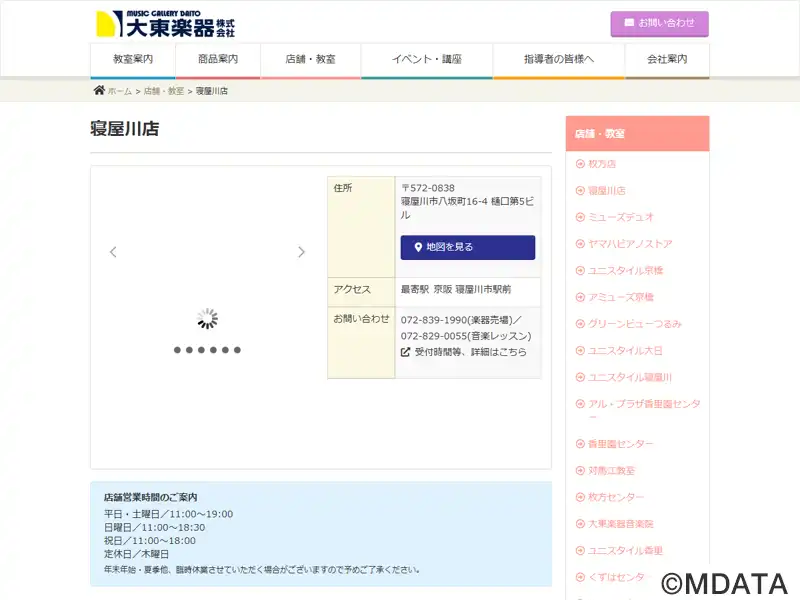
Task: Open the 教室案内 menu tab
Action: tap(133, 60)
